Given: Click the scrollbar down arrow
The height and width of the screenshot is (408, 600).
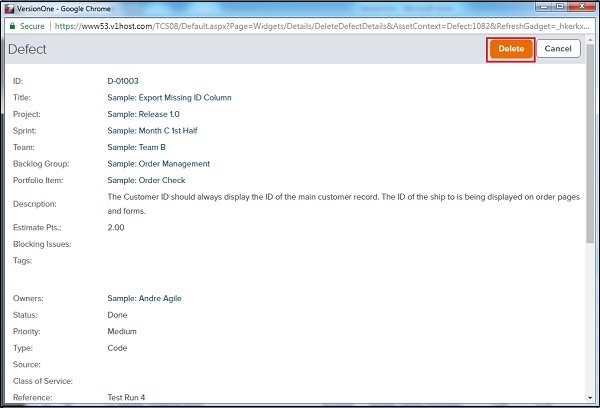Looking at the screenshot, I should 591,401.
